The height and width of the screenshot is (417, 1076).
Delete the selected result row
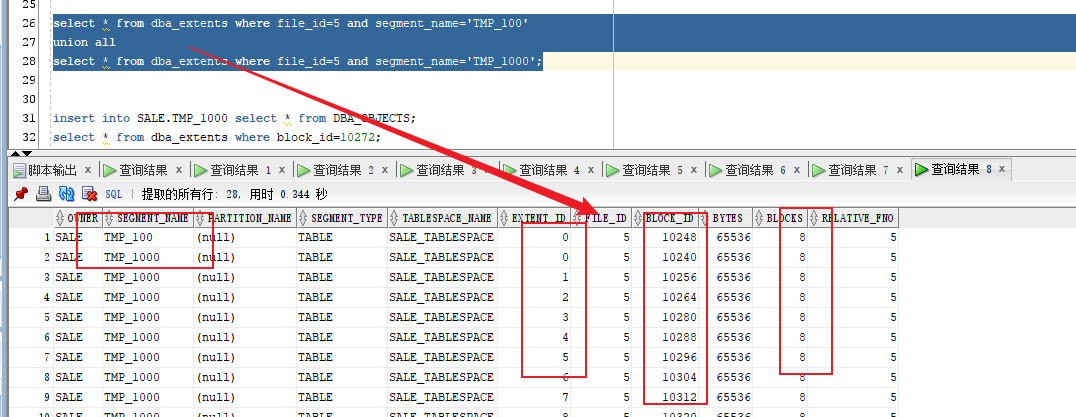click(x=89, y=194)
